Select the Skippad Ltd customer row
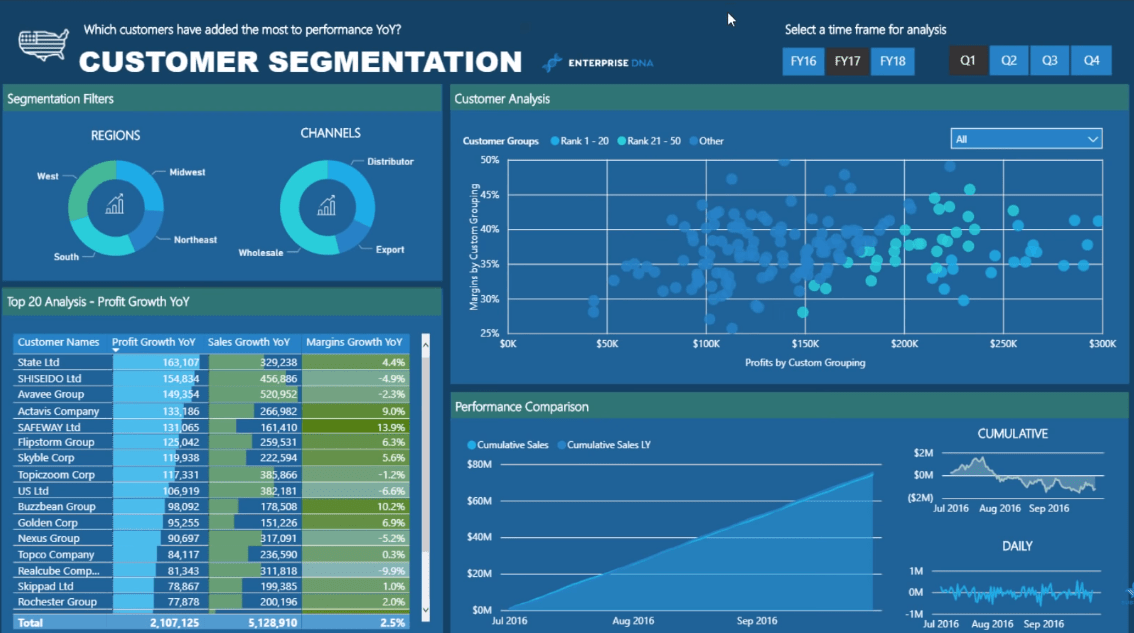The height and width of the screenshot is (633, 1134). point(211,586)
